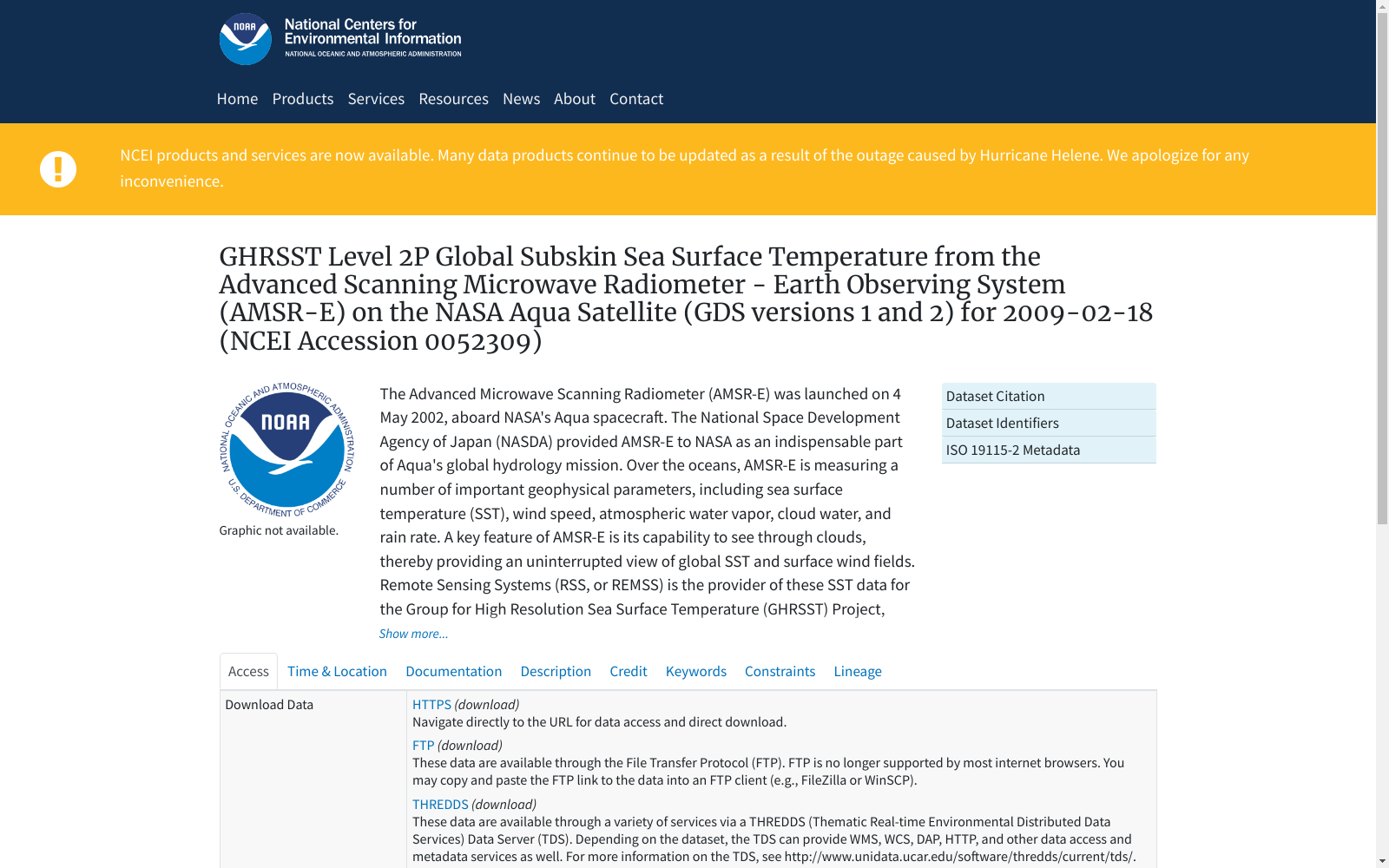Click the GHRSST dataset title heading
The height and width of the screenshot is (868, 1389).
686,299
